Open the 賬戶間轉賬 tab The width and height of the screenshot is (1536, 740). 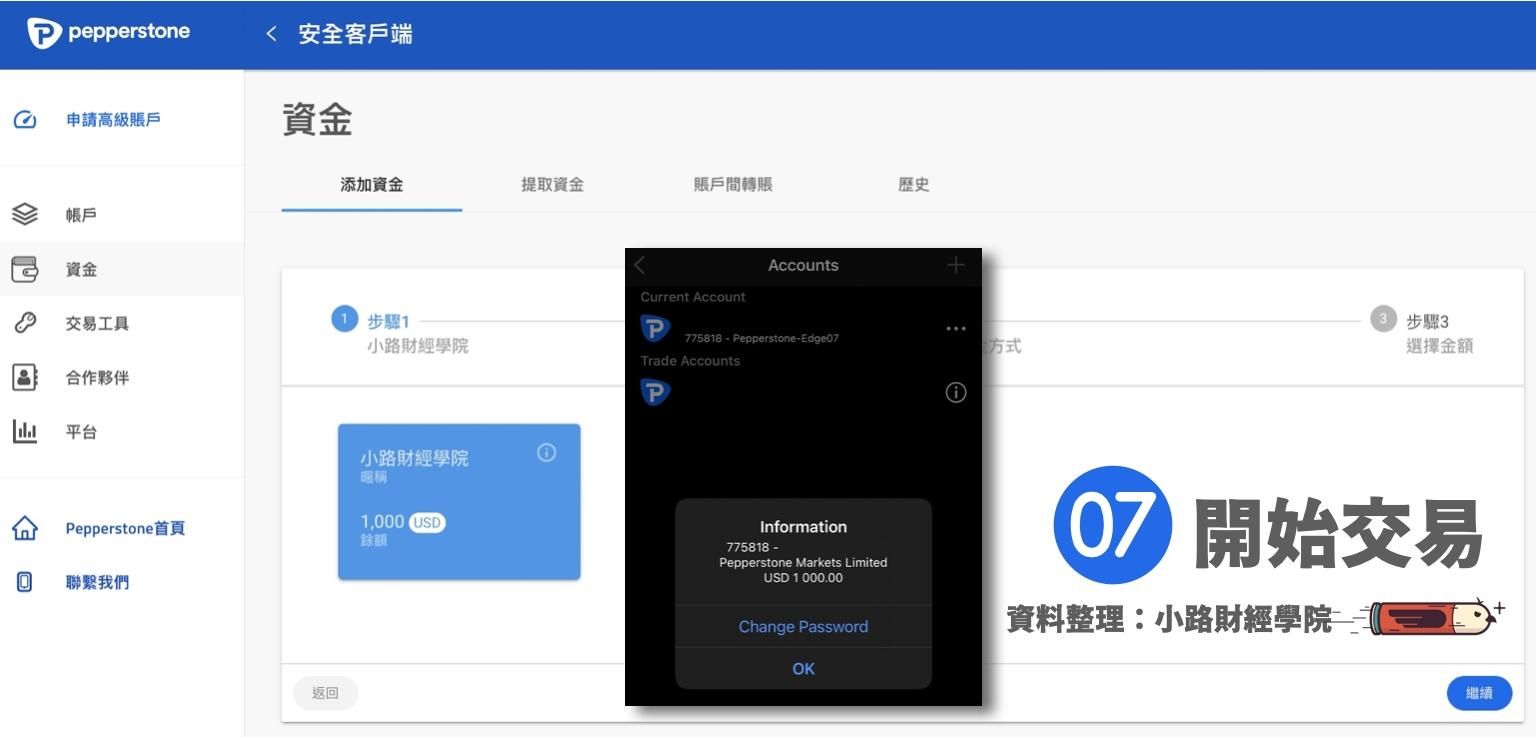pyautogui.click(x=732, y=184)
